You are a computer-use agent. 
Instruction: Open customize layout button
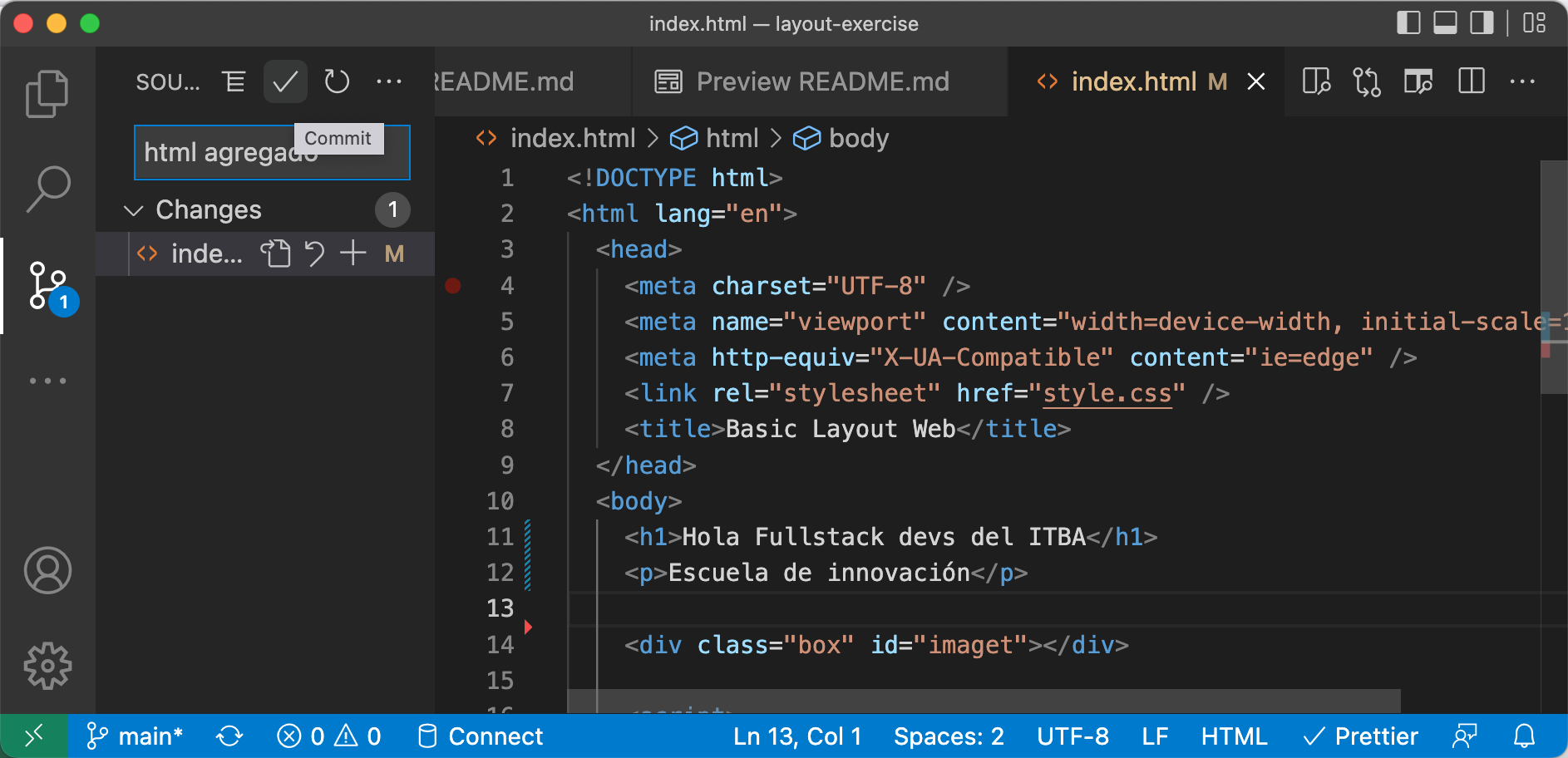coord(1534,23)
